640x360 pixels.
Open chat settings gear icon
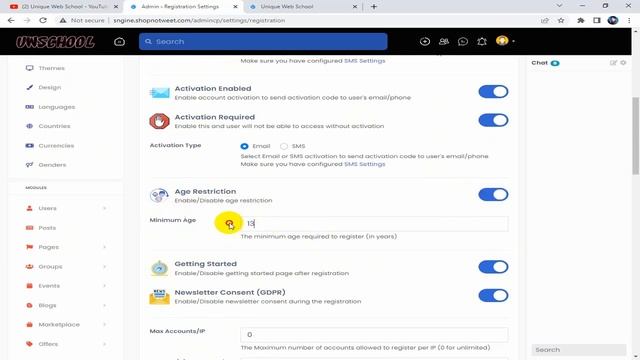(623, 63)
